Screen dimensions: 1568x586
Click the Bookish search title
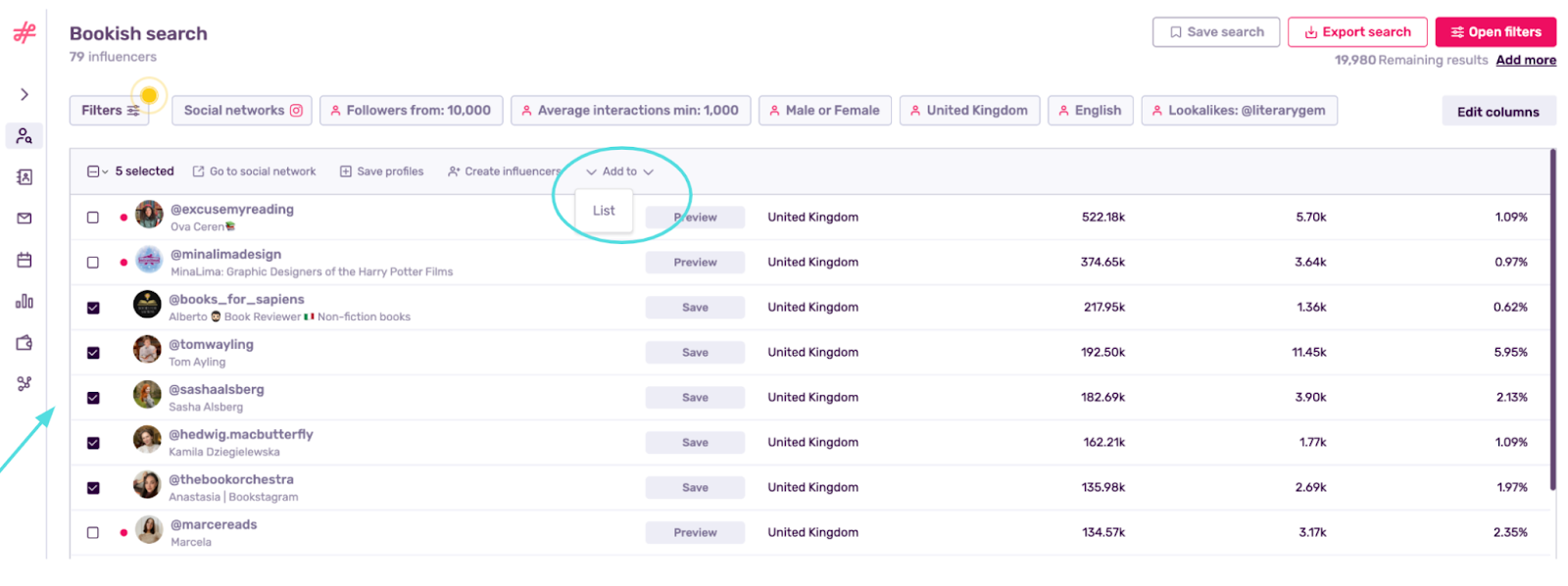click(138, 33)
